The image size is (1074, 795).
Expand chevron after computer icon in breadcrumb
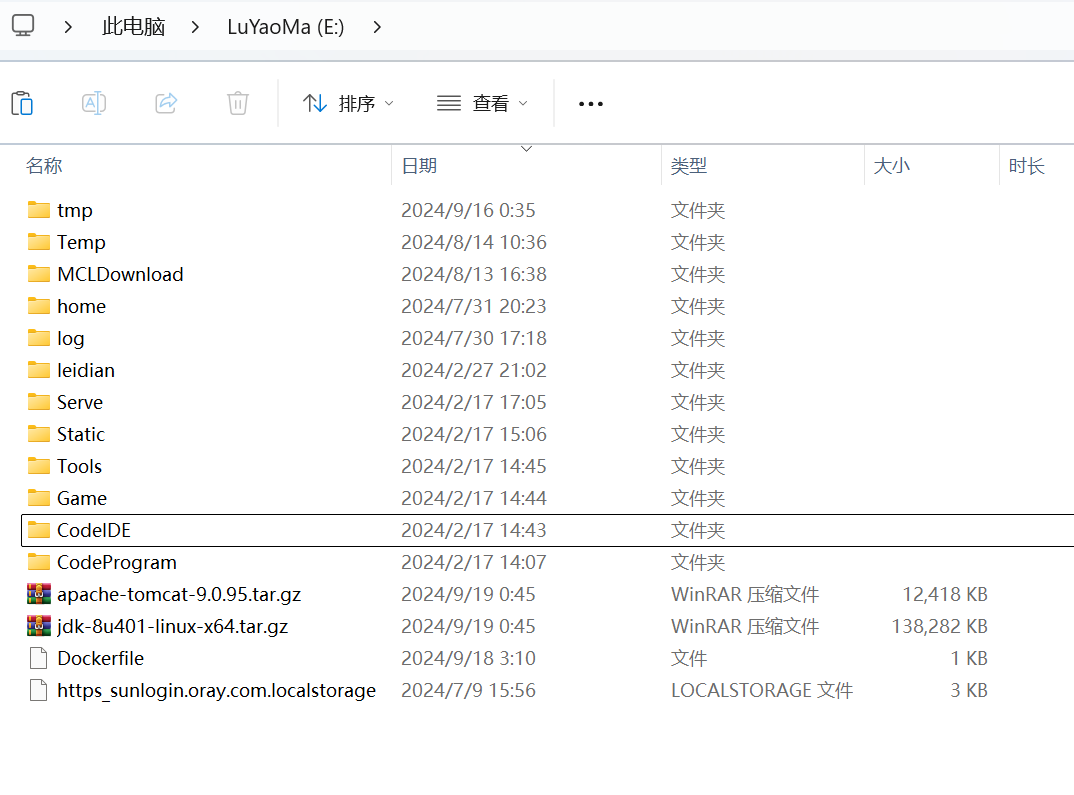pyautogui.click(x=68, y=27)
